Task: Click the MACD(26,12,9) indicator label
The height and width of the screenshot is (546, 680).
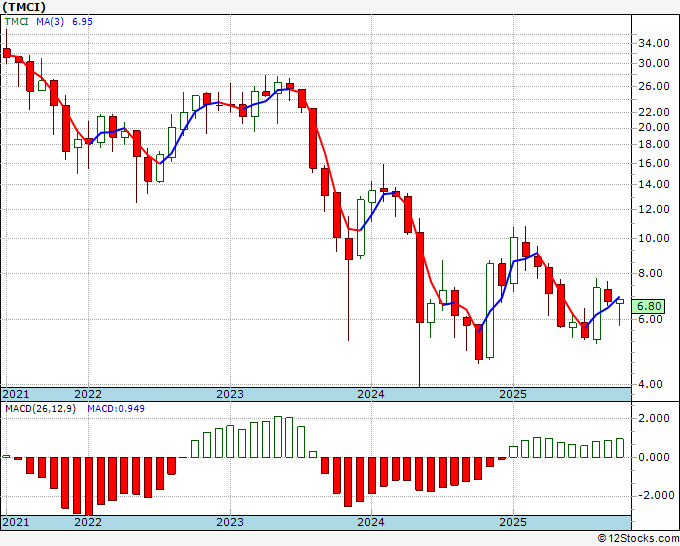Action: coord(40,409)
